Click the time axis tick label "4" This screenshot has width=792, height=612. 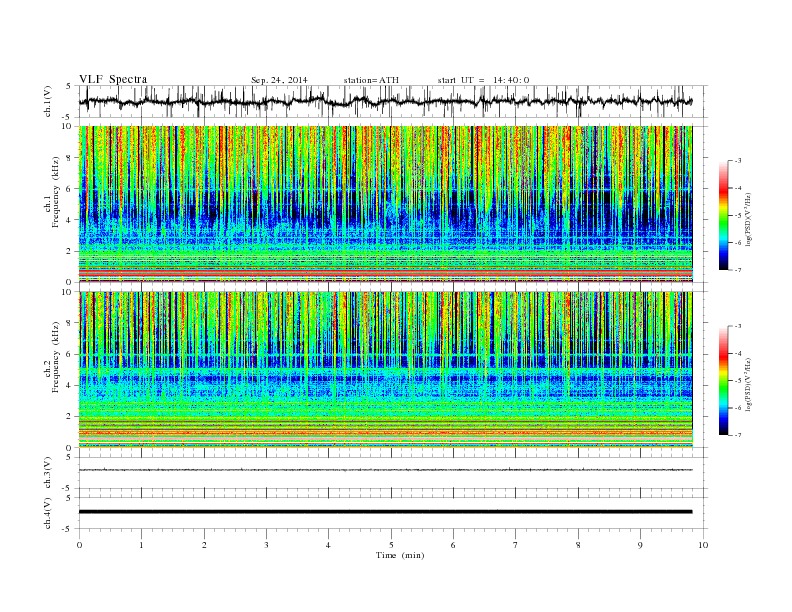(x=328, y=545)
